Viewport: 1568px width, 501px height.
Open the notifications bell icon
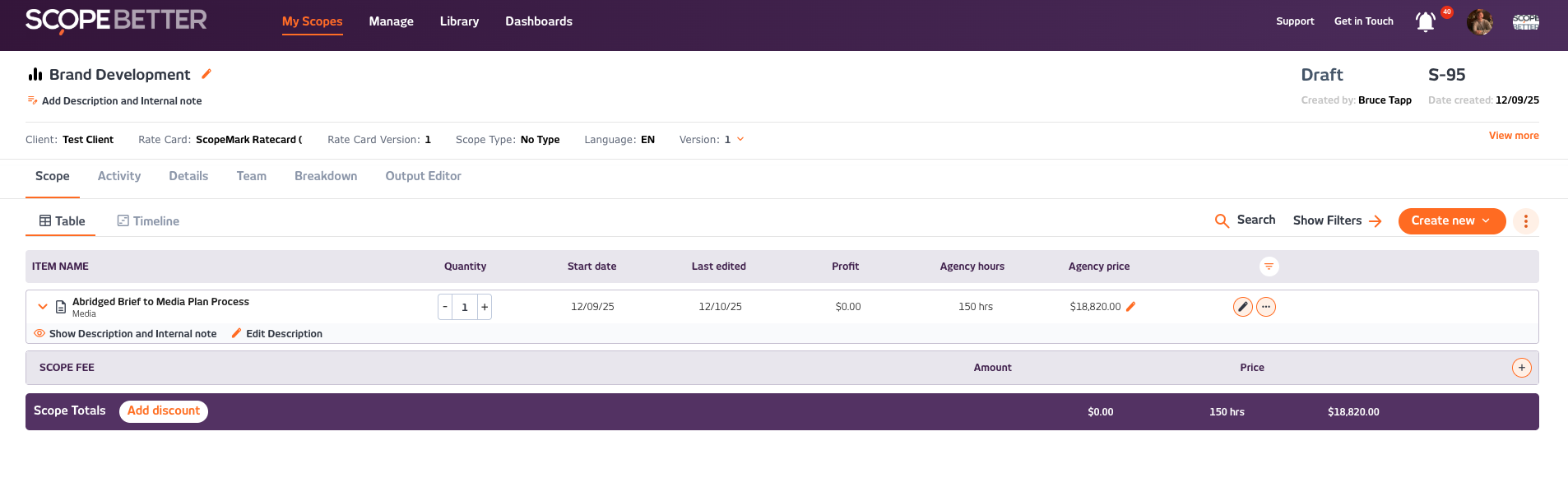pyautogui.click(x=1425, y=22)
